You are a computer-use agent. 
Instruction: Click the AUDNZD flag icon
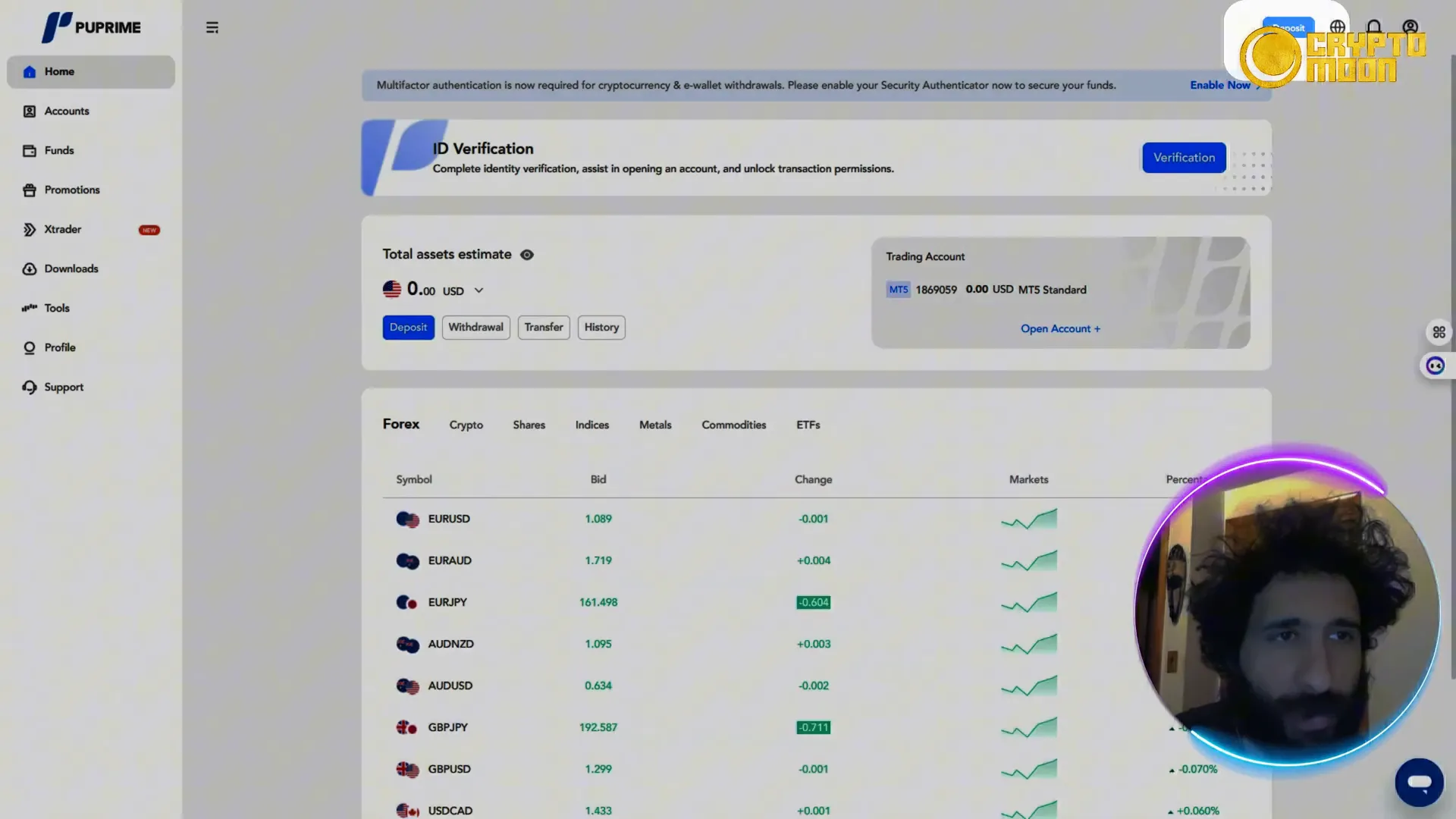click(407, 645)
